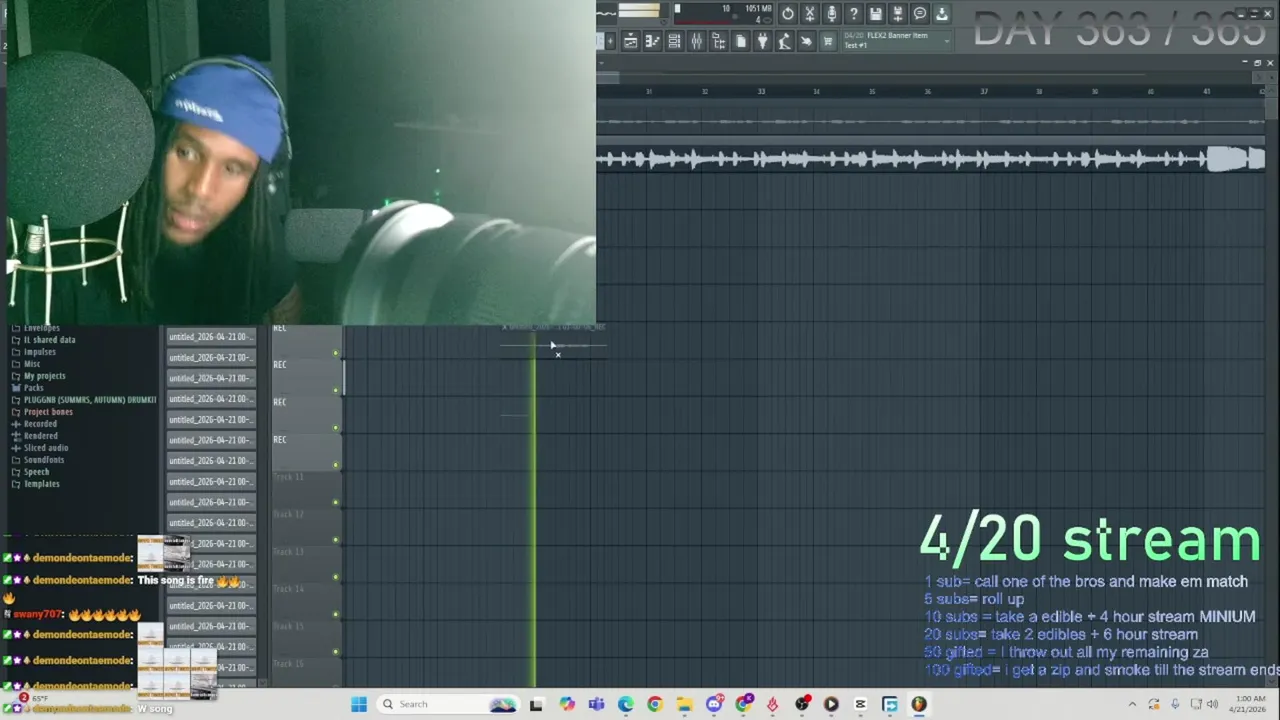Select the Track 11 header label
The width and height of the screenshot is (1280, 720).
[288, 478]
